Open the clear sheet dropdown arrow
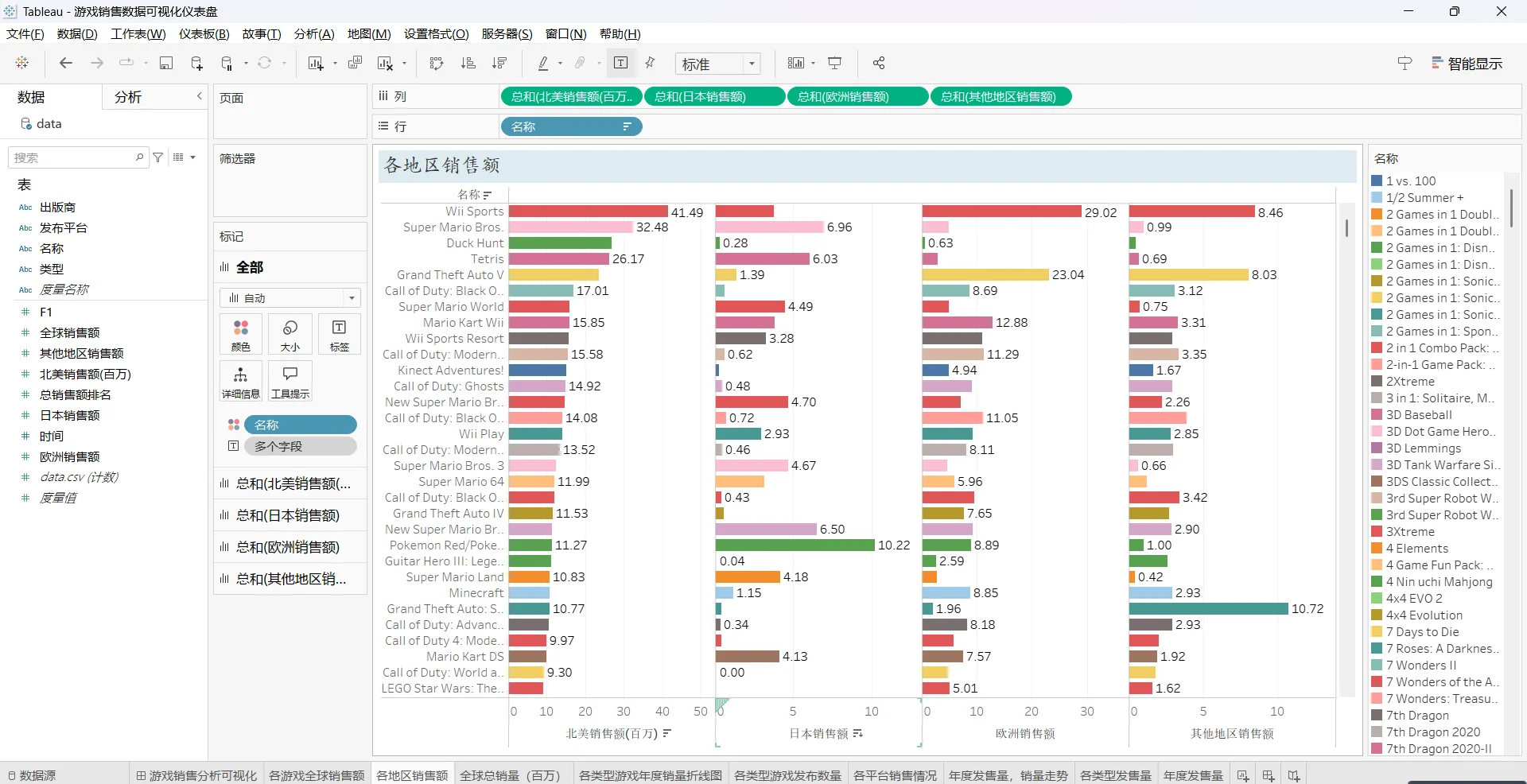Screen dimensions: 1527x784 click(x=404, y=63)
